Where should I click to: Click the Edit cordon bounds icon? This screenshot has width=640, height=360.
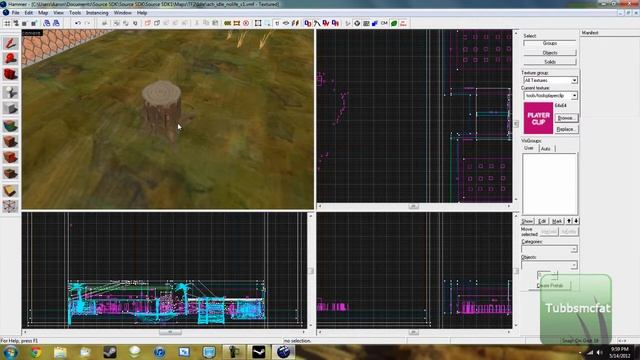pos(237,23)
